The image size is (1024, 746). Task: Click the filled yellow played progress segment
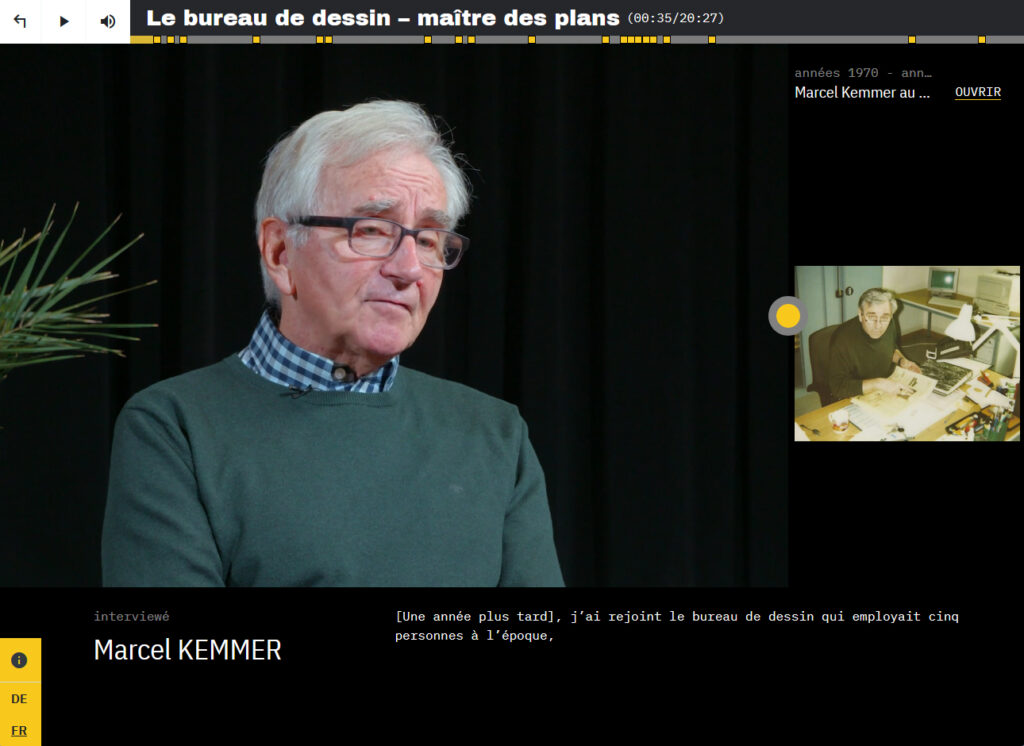[142, 40]
